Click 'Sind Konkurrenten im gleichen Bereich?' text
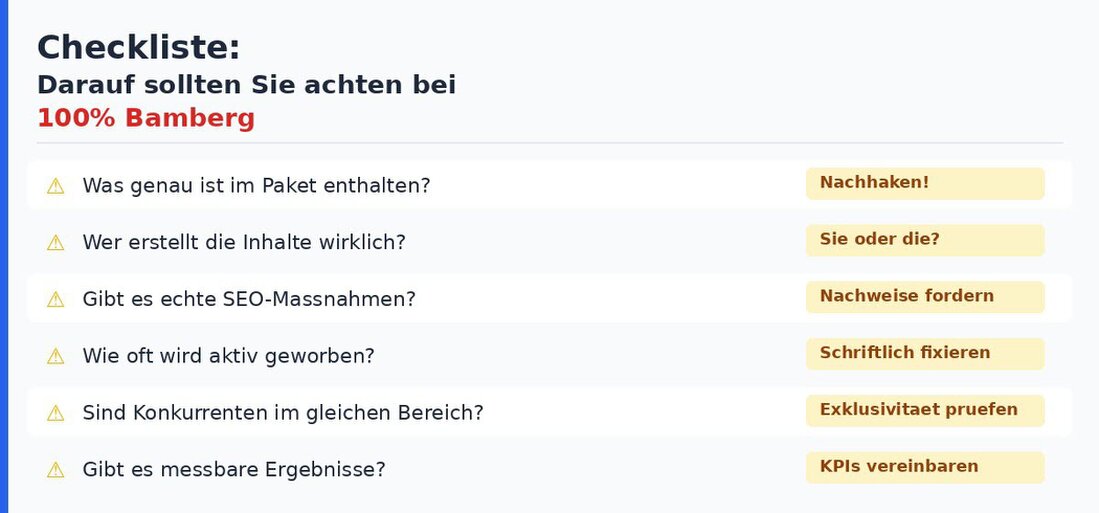The height and width of the screenshot is (513, 1099). pyautogui.click(x=283, y=413)
